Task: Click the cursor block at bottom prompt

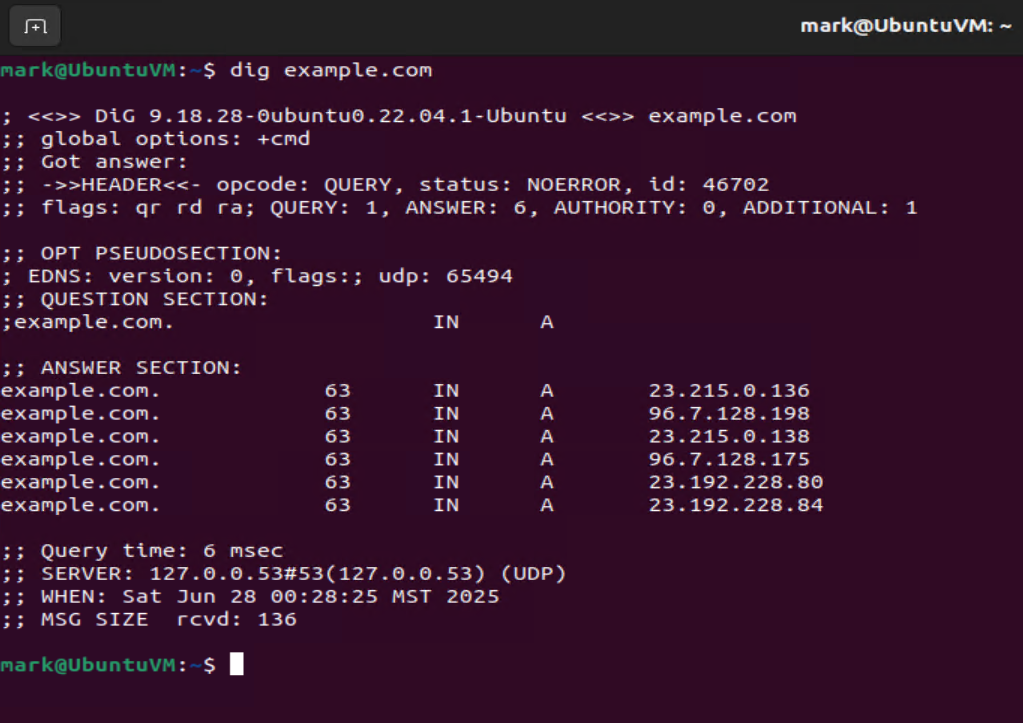Action: coord(237,664)
